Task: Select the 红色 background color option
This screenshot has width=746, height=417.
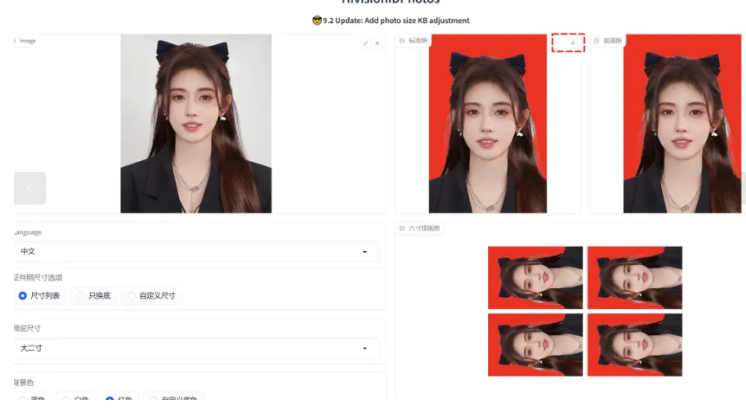Action: pos(110,399)
